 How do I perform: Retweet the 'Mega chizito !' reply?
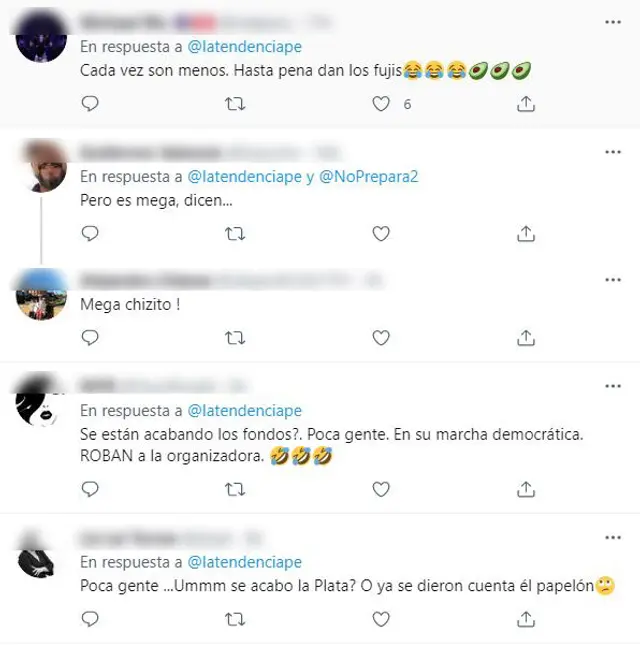click(235, 338)
